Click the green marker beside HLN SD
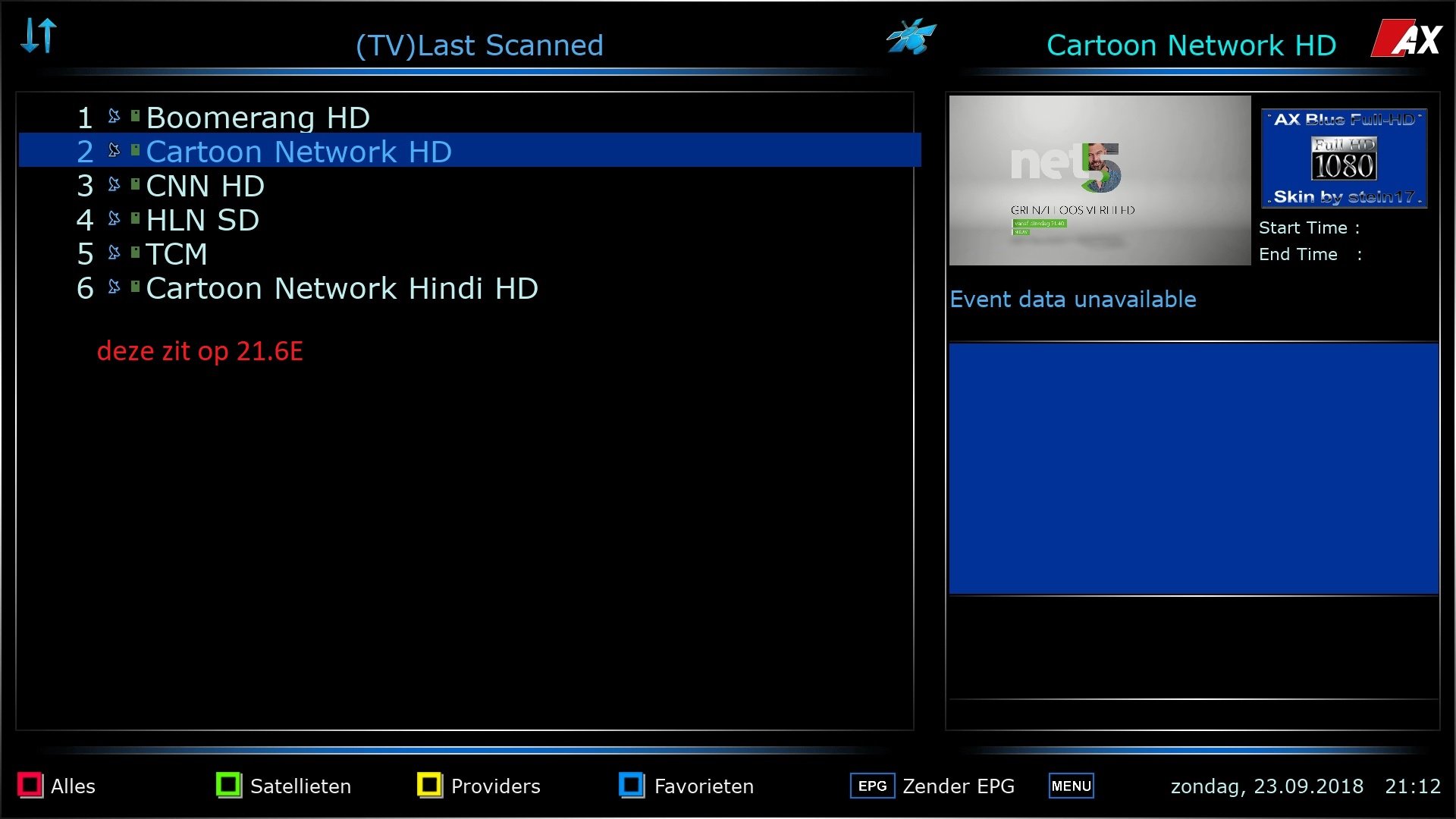 pos(135,218)
